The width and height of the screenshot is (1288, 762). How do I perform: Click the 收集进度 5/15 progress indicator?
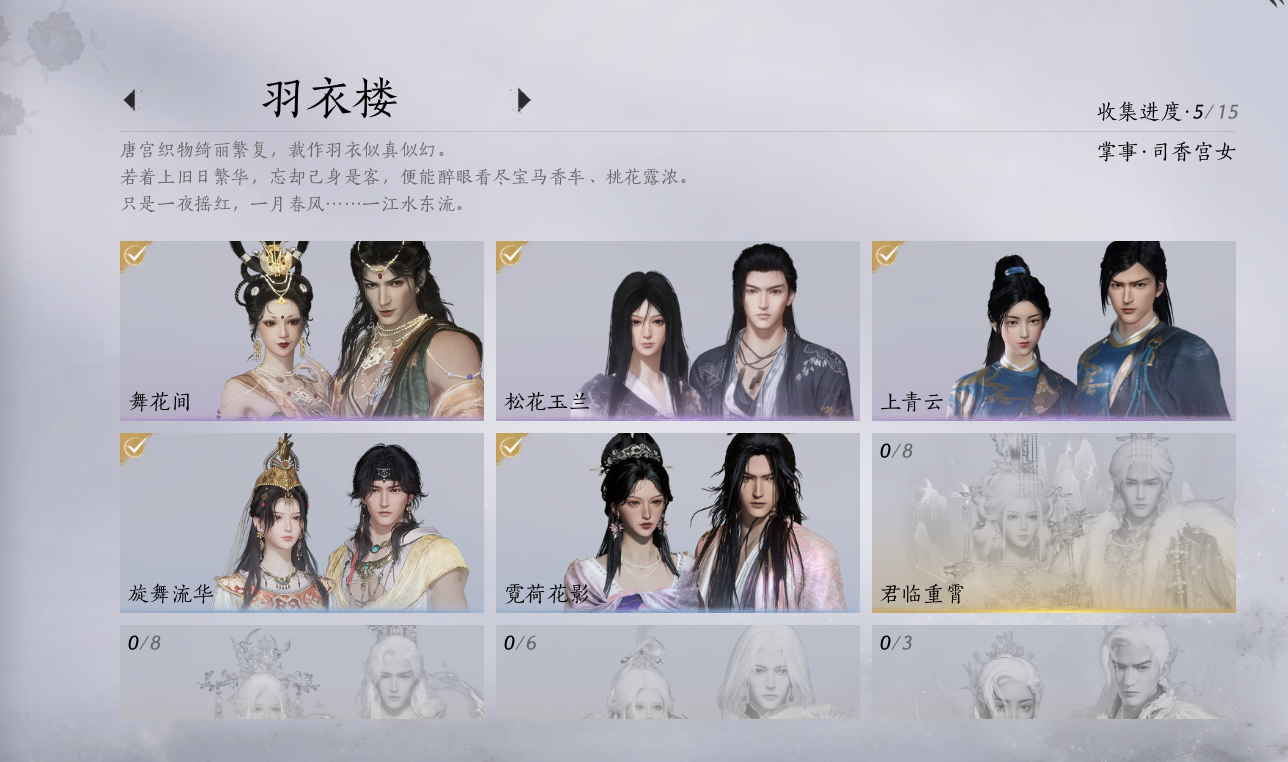(x=1167, y=112)
